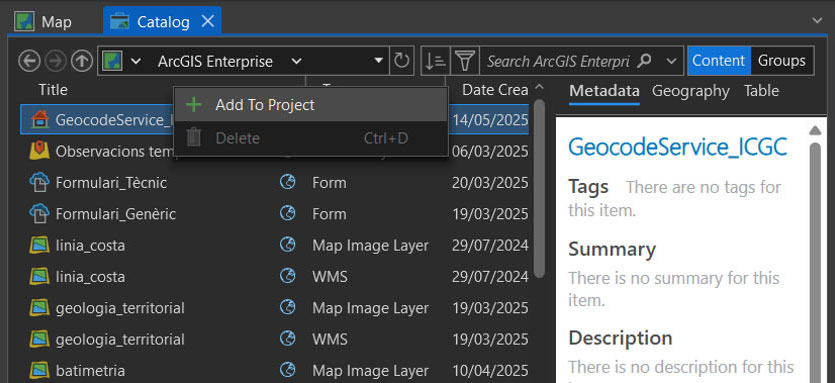This screenshot has height=383, width=835.
Task: Expand the ArcGIS Enterprise chevron
Action: 297,61
